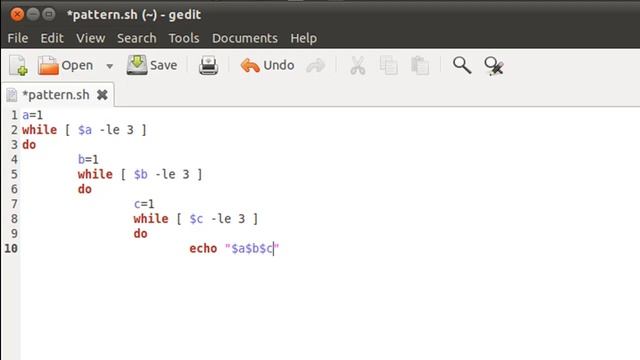This screenshot has width=640, height=360.
Task: Click the do keyword on line 6
Action: point(85,189)
